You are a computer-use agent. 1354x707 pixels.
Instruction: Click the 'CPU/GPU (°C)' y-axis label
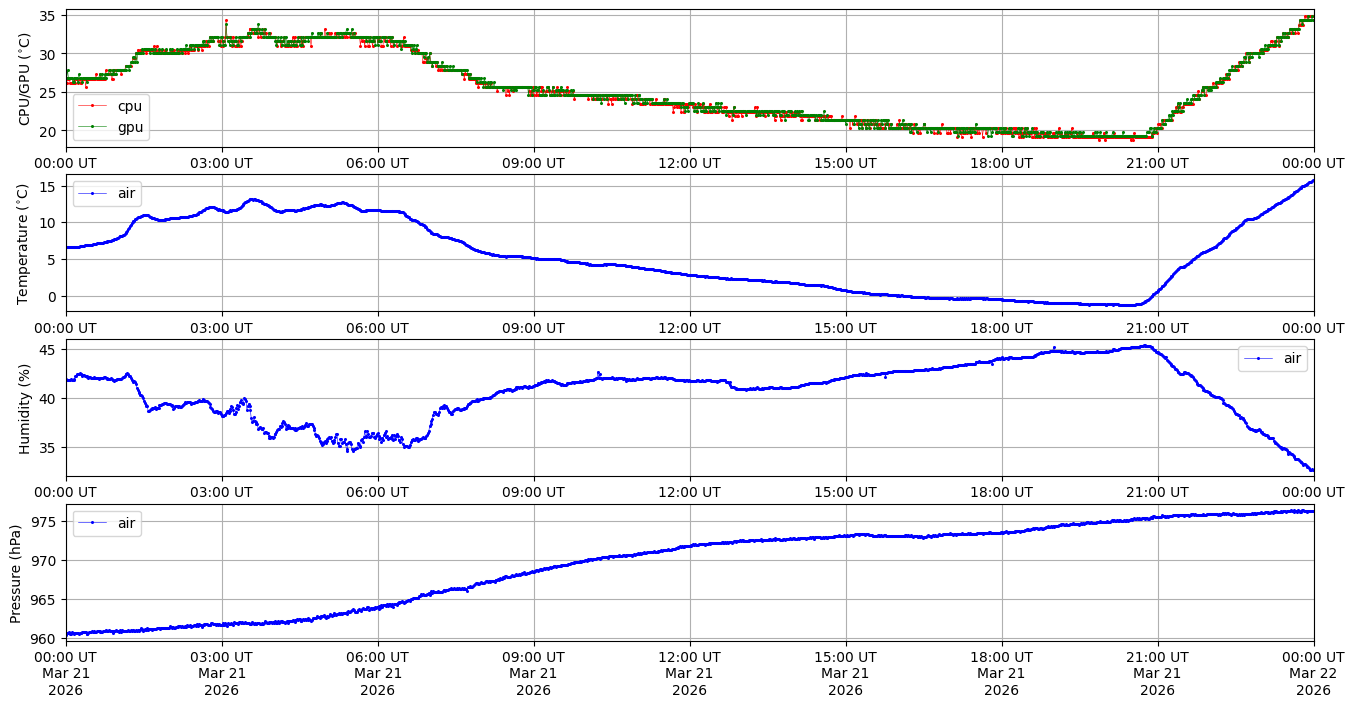point(25,79)
